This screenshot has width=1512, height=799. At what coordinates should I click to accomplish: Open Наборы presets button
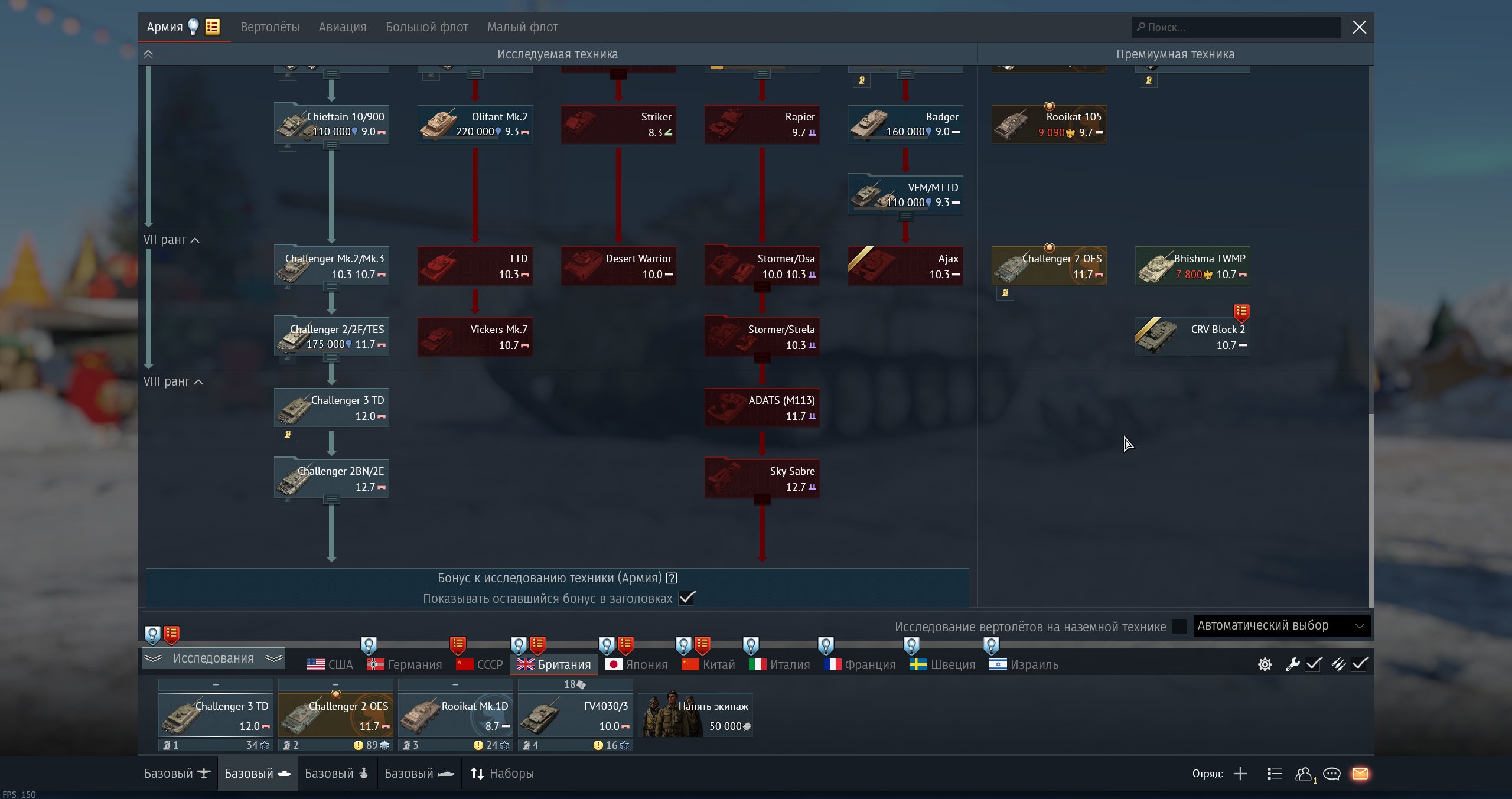pos(502,774)
